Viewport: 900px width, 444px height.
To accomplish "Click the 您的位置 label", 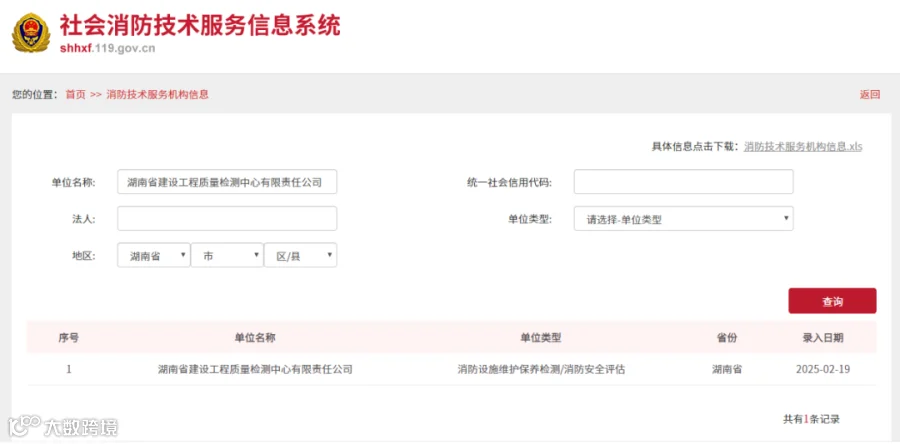I will [x=35, y=95].
